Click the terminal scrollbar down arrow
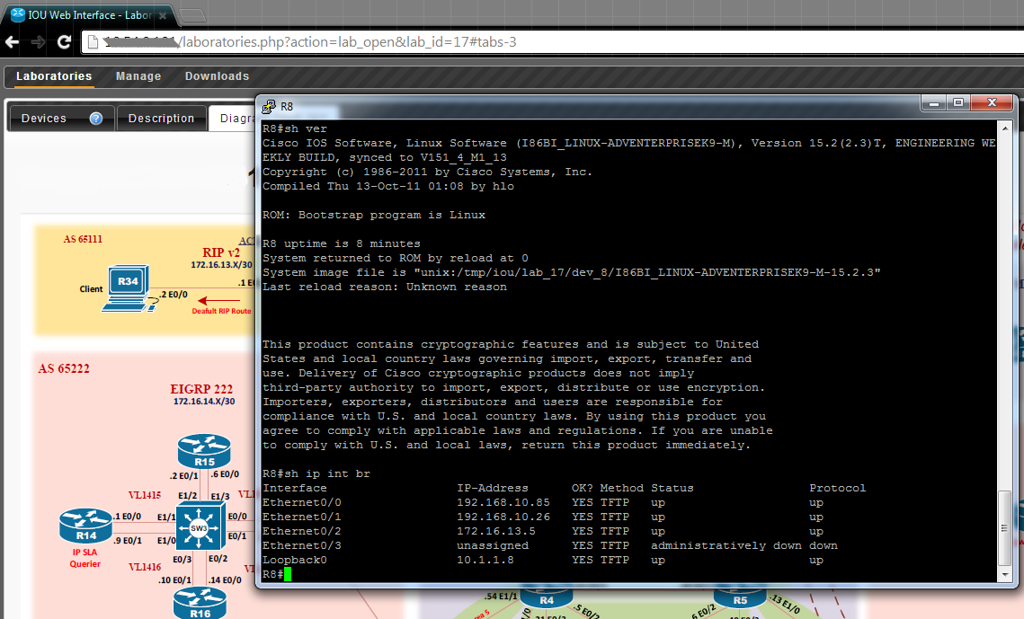Image resolution: width=1024 pixels, height=619 pixels. (1005, 575)
